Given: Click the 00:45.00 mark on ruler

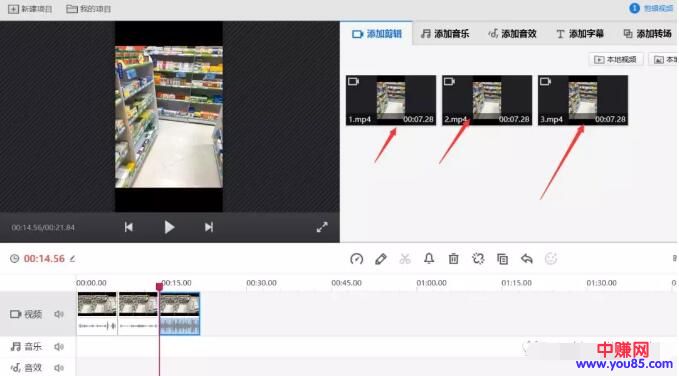Looking at the screenshot, I should pos(346,283).
